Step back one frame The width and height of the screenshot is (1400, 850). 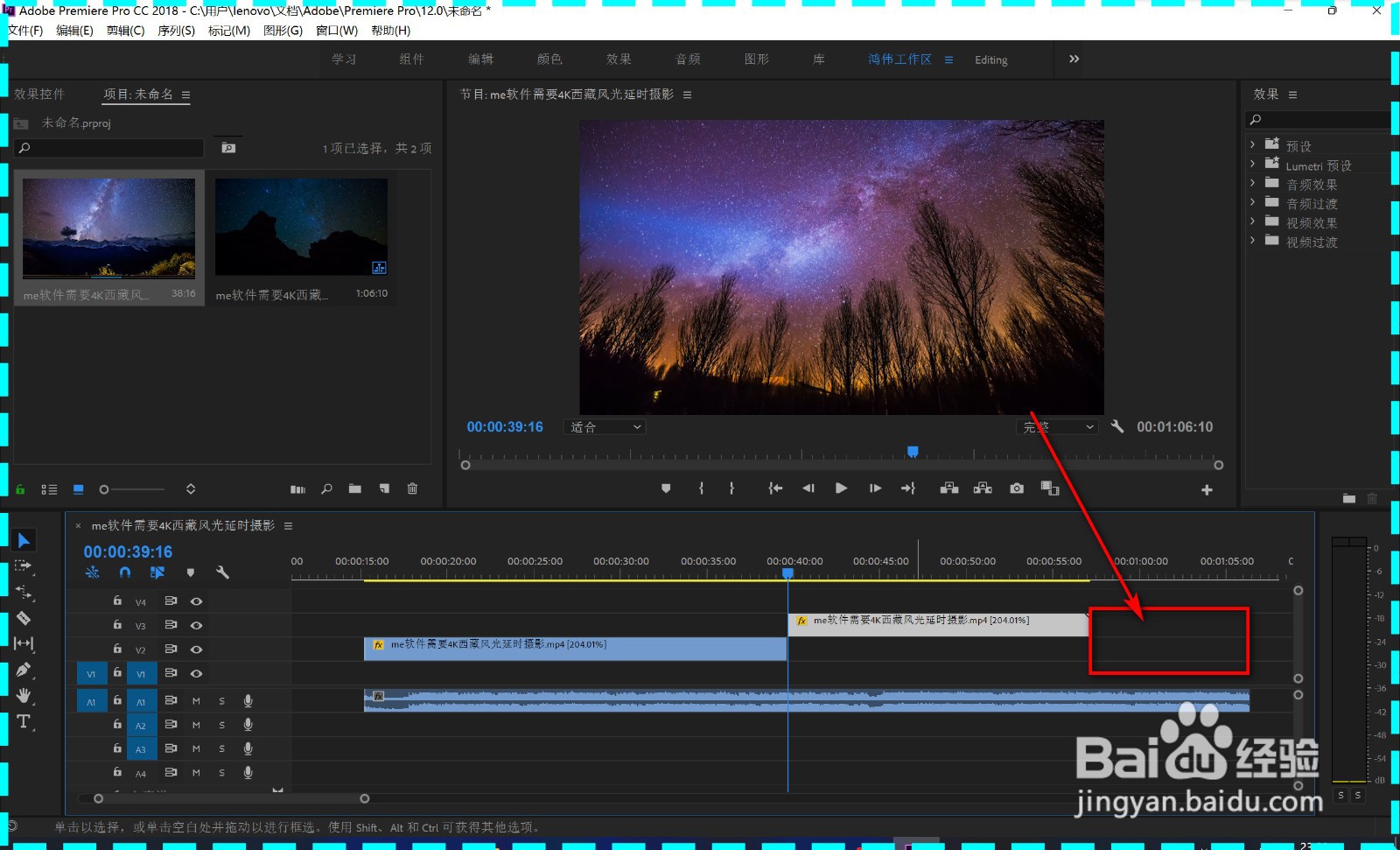[x=808, y=488]
